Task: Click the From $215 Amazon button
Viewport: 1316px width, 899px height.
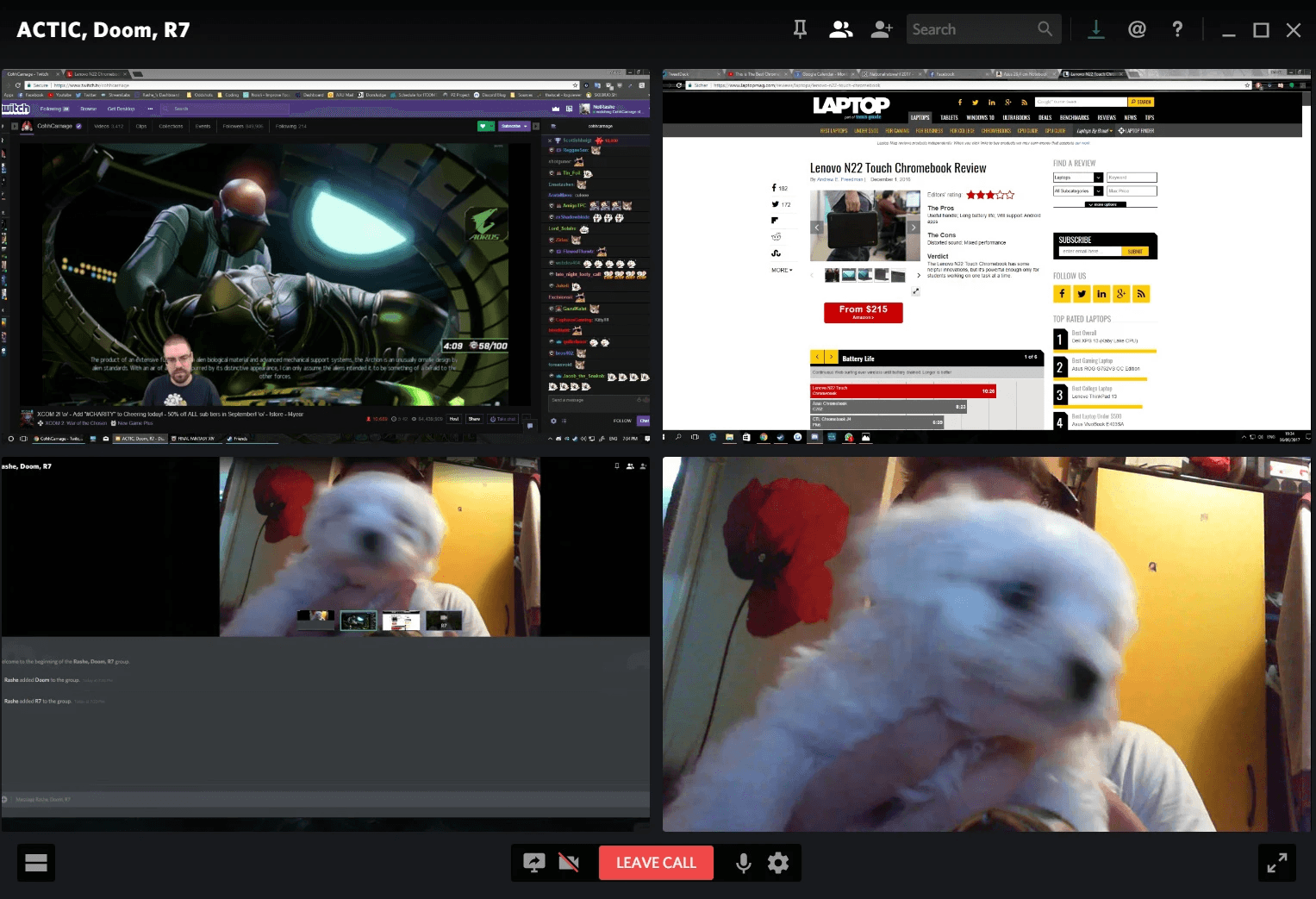Action: point(864,312)
